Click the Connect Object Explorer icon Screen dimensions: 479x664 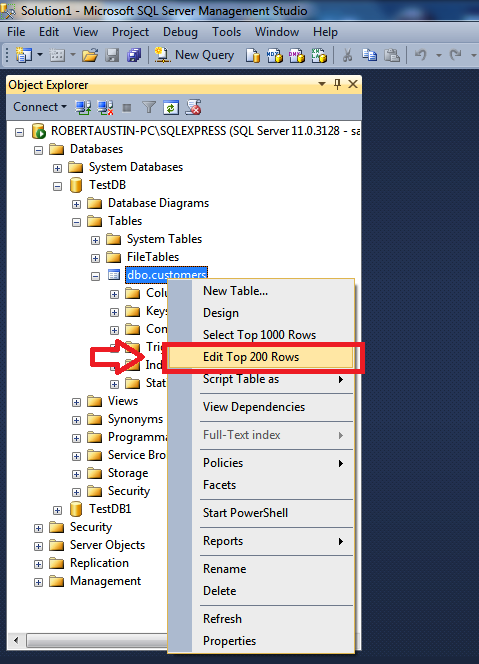coord(83,108)
